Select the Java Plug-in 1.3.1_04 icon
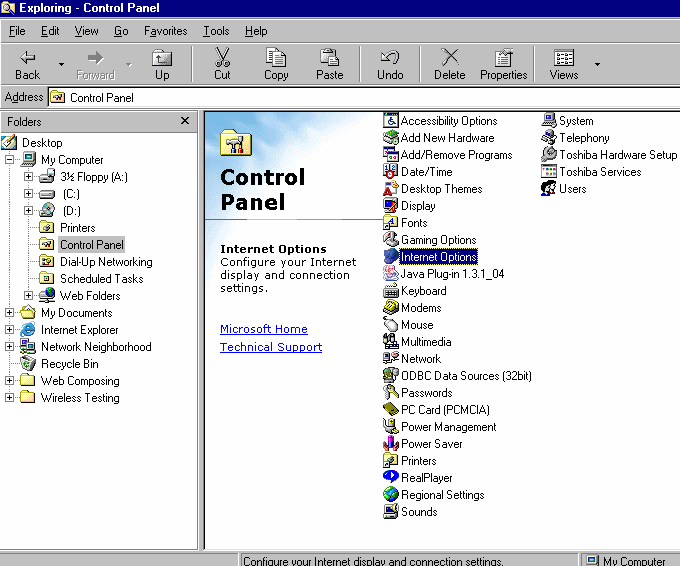This screenshot has width=680, height=566. pyautogui.click(x=390, y=274)
